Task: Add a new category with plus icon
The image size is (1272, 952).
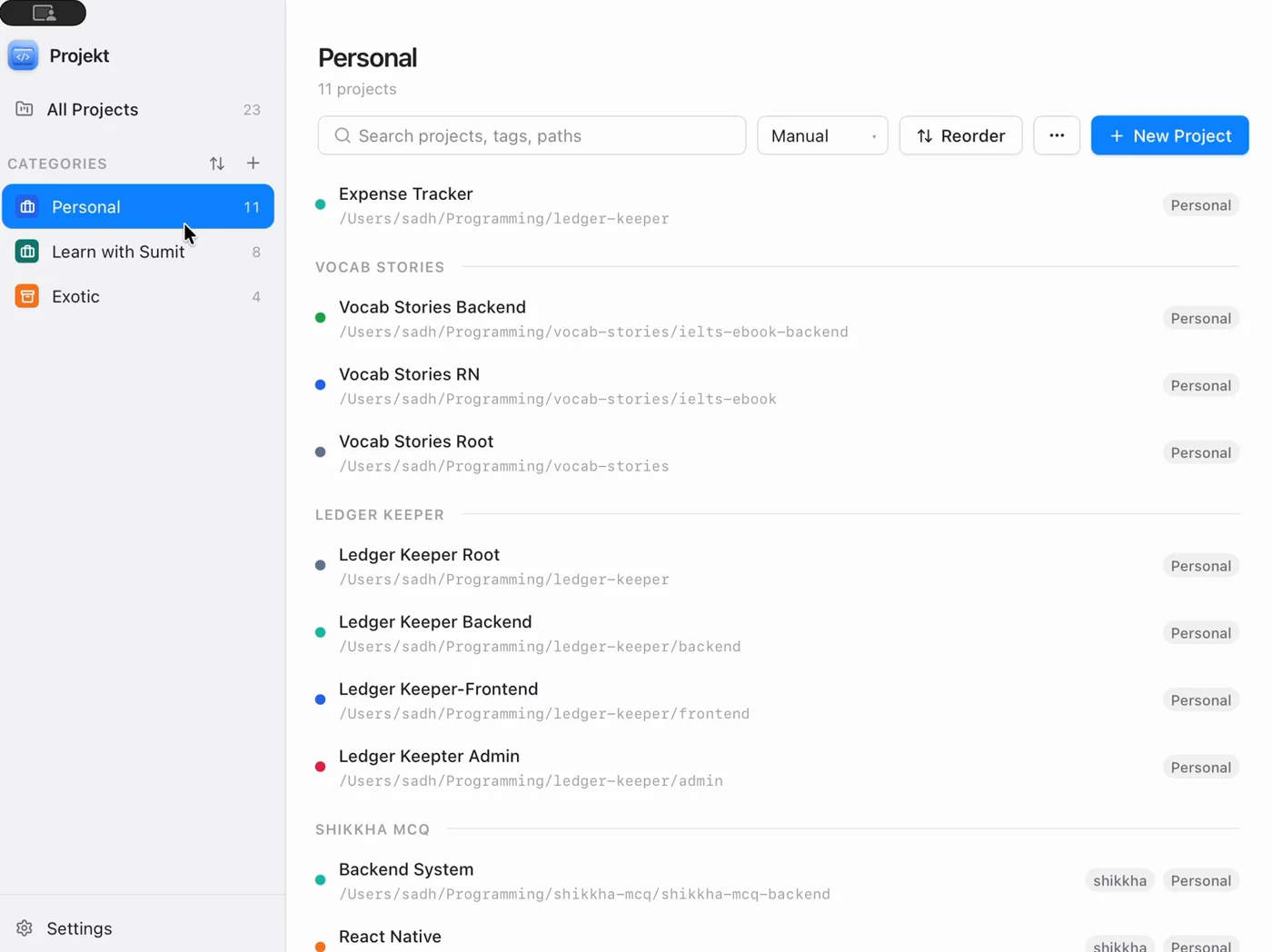Action: pos(253,164)
